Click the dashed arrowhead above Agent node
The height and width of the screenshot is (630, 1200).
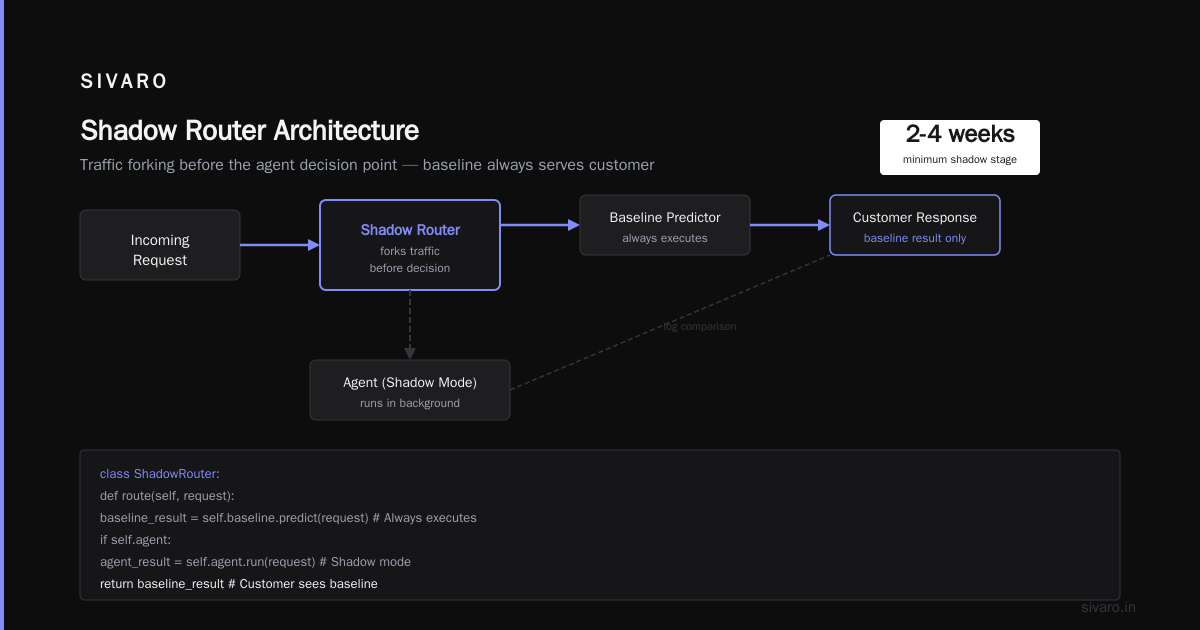pos(410,353)
